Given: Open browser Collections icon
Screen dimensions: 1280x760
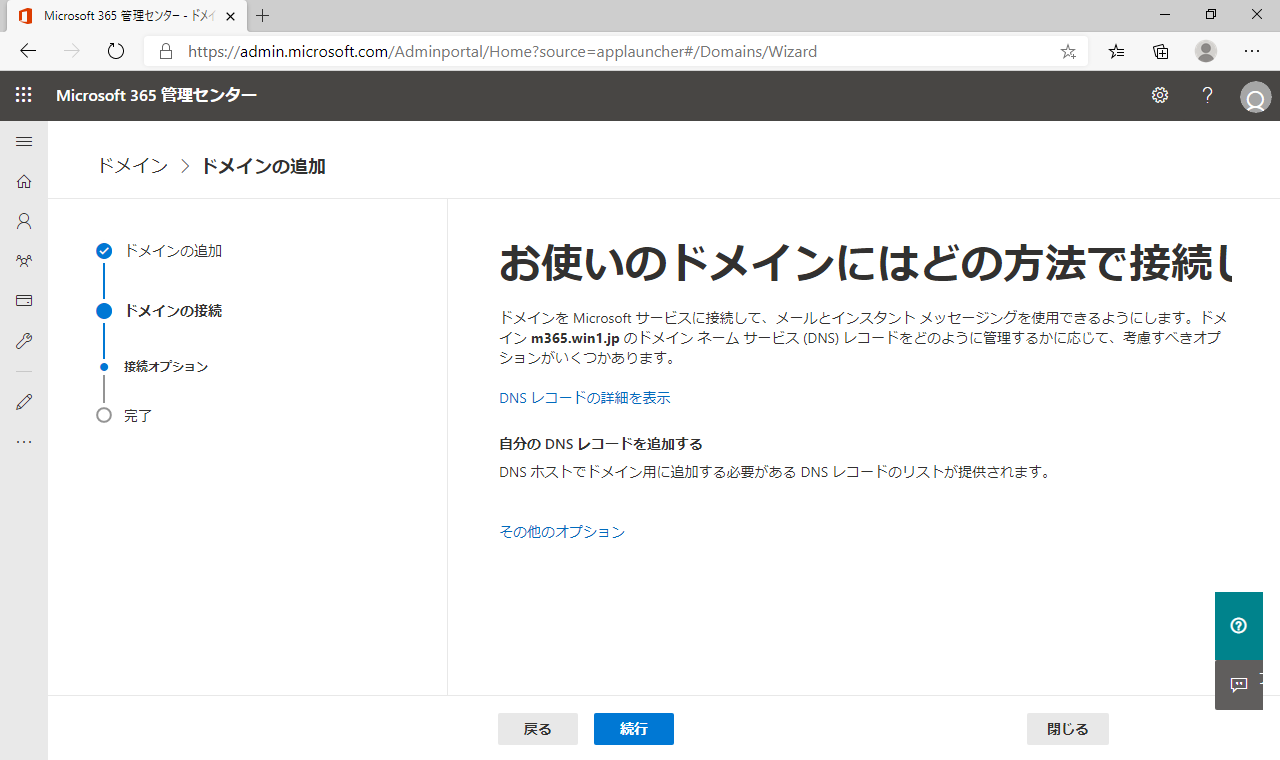Looking at the screenshot, I should [x=1161, y=51].
